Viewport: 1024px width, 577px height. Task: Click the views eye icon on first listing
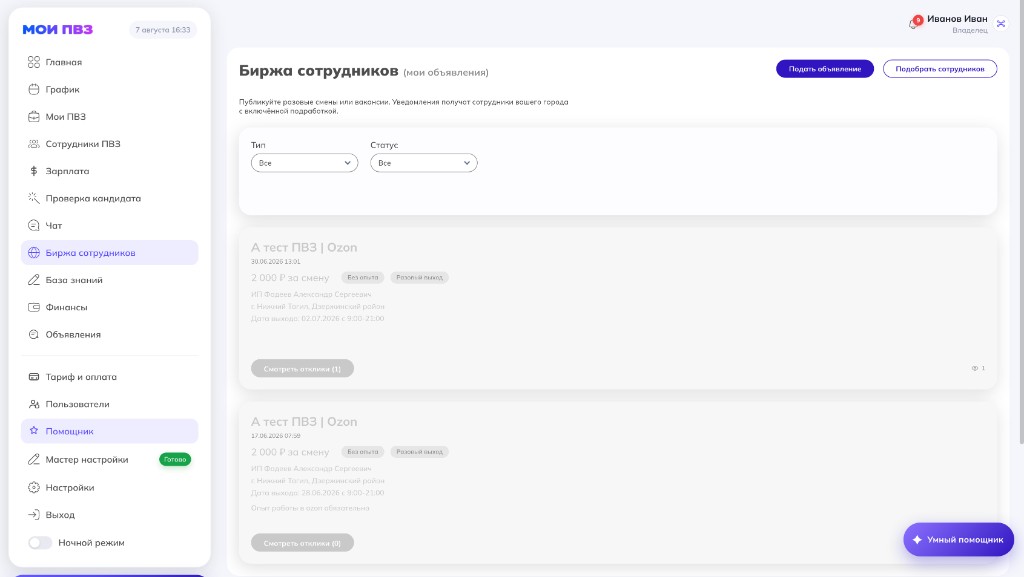coord(974,368)
